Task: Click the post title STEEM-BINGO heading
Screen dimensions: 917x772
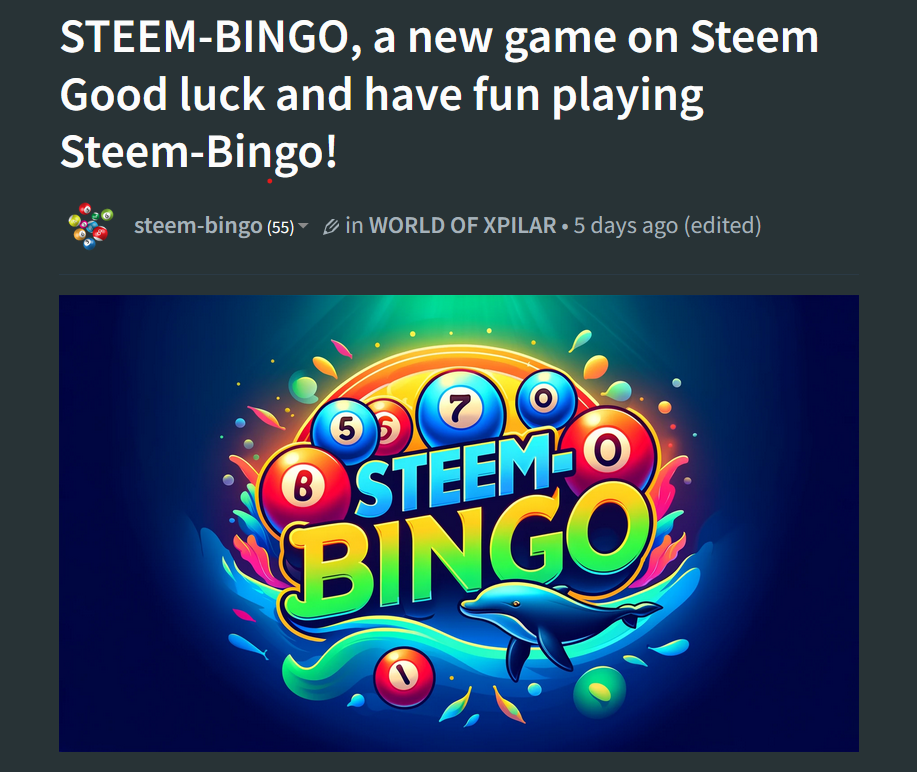Action: coord(439,94)
